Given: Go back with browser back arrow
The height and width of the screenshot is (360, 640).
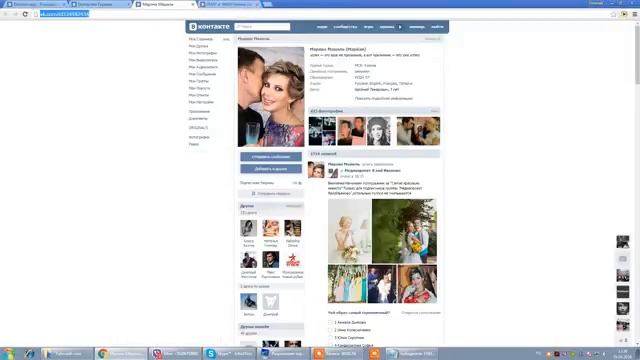Looking at the screenshot, I should pyautogui.click(x=6, y=14).
